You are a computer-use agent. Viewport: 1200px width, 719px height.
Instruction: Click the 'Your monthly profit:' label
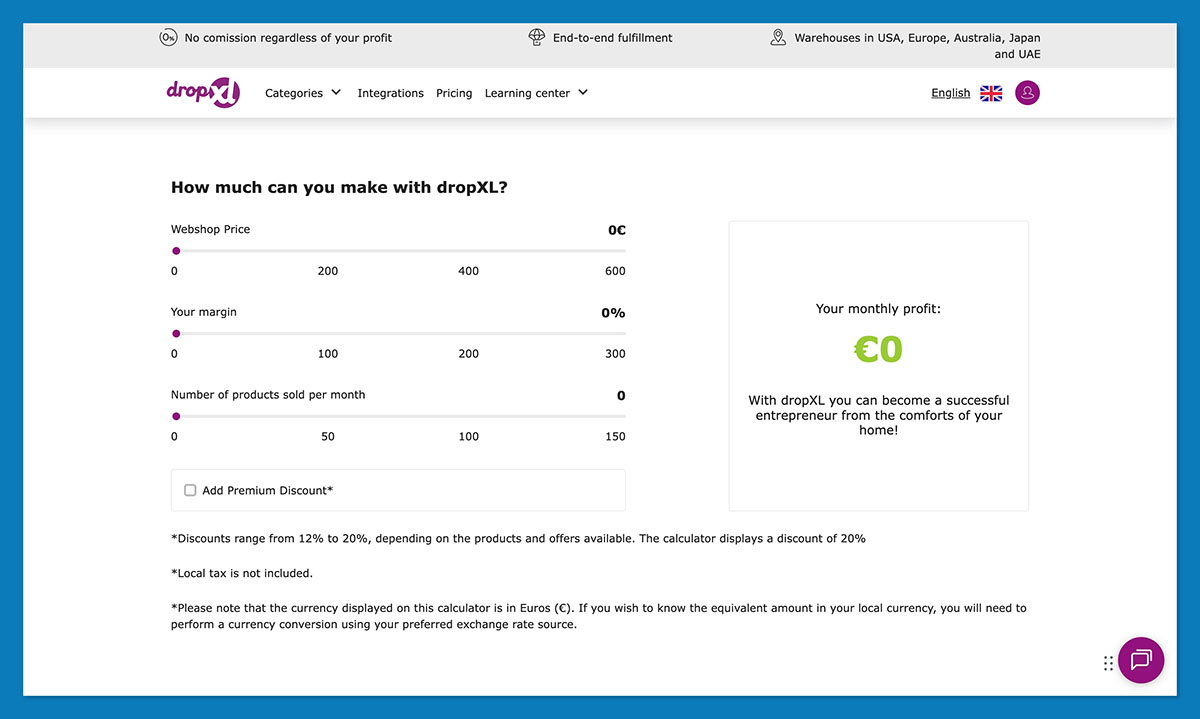click(x=878, y=309)
